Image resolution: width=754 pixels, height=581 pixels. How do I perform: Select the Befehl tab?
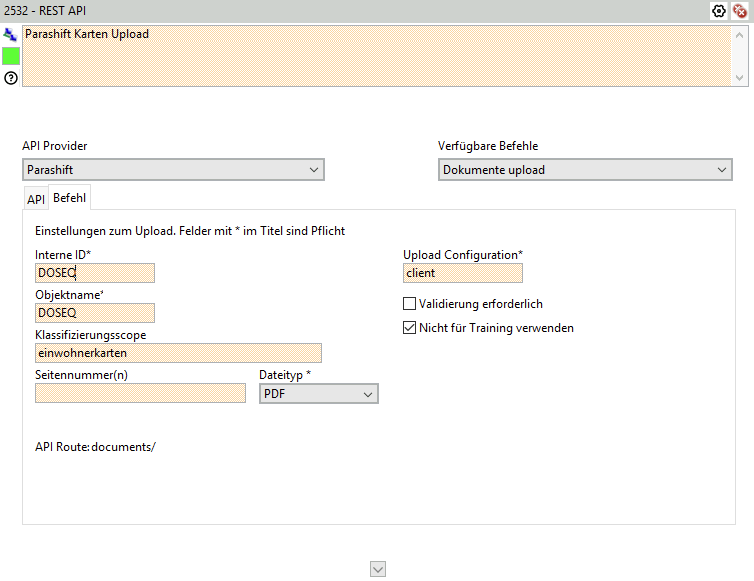tap(71, 198)
